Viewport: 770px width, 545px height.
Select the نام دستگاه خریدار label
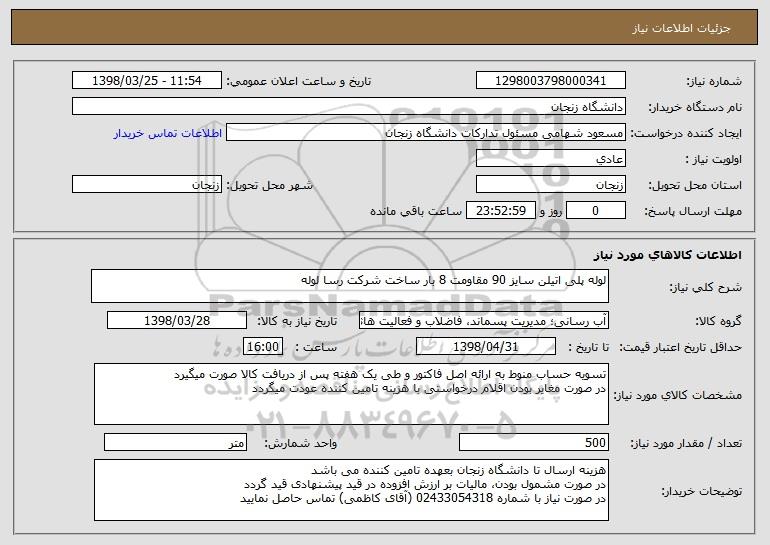pos(696,107)
